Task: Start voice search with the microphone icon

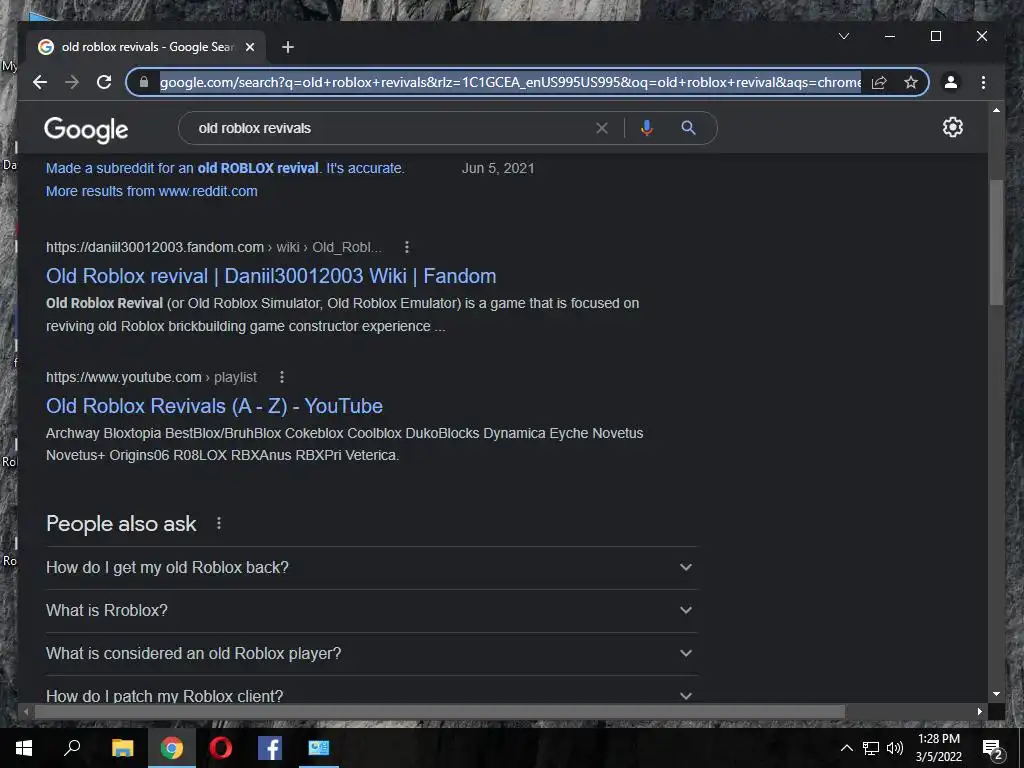Action: point(647,128)
